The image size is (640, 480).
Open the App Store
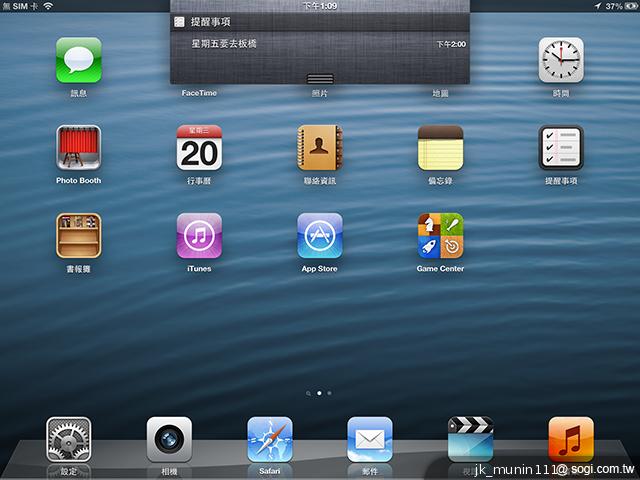320,236
